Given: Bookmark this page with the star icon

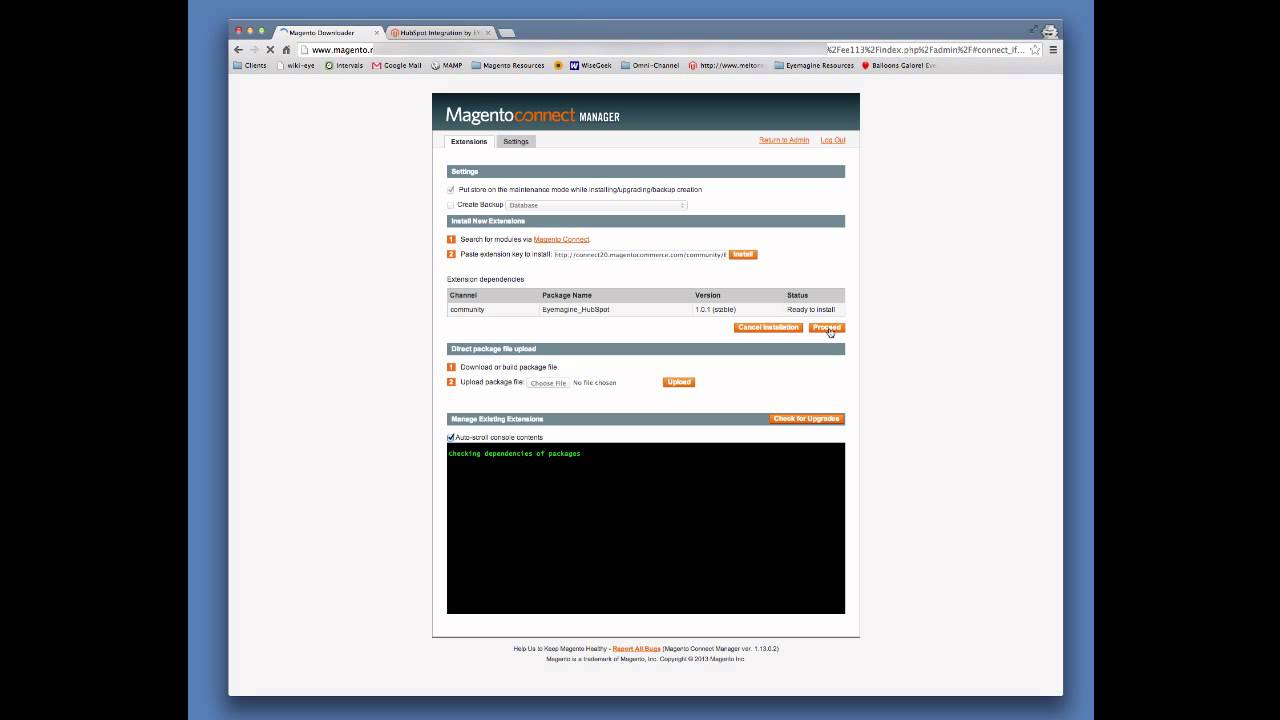Looking at the screenshot, I should coord(1035,49).
